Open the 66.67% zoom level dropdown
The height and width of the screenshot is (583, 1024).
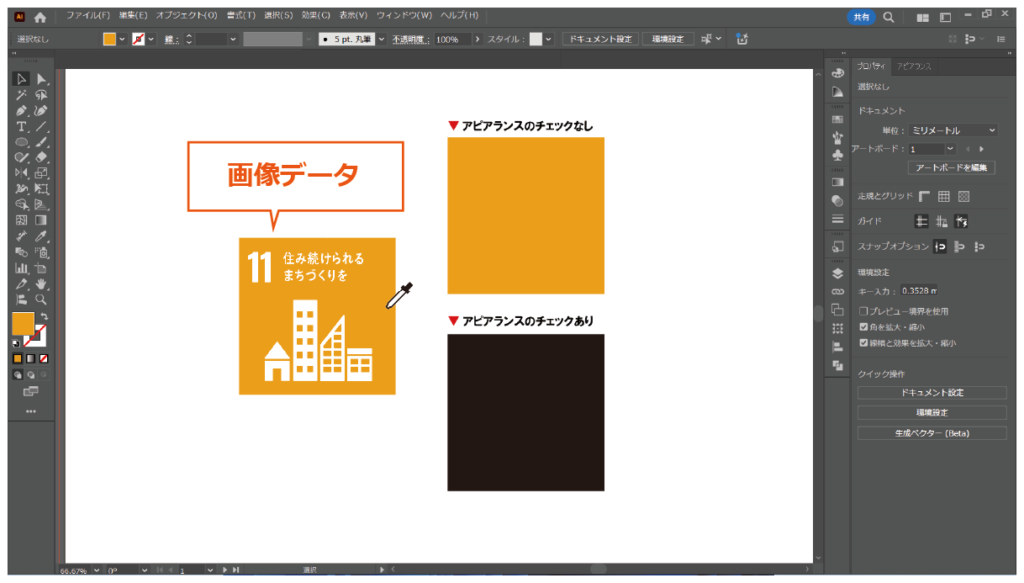97,570
